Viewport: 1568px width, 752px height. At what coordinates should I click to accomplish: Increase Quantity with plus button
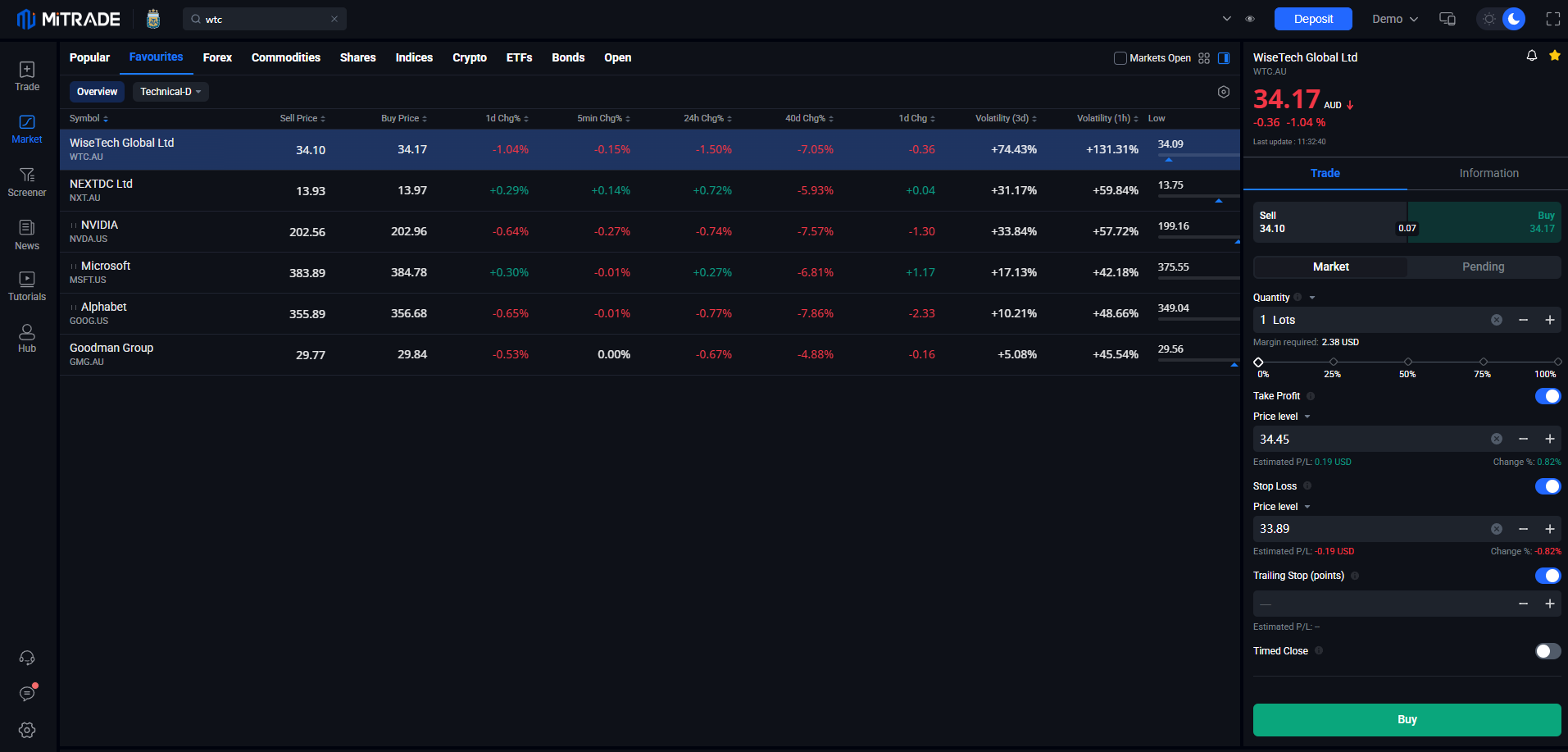click(x=1550, y=320)
